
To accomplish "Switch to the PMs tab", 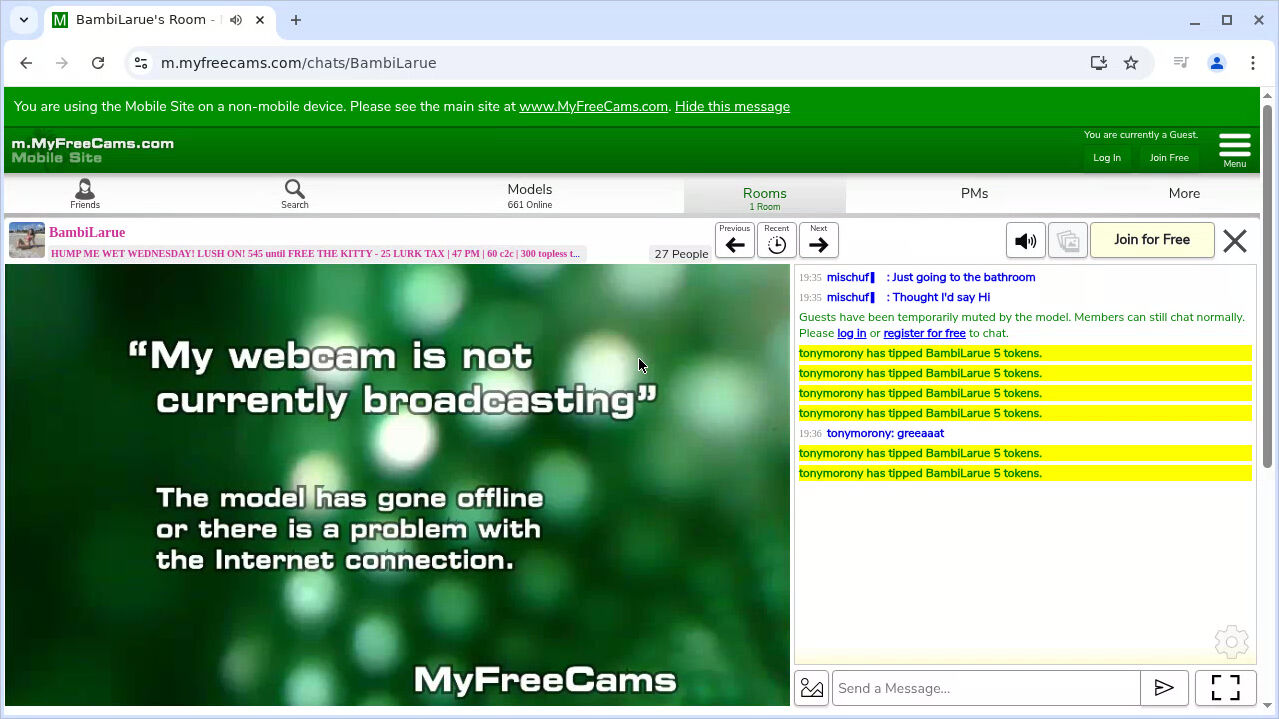I will [974, 194].
